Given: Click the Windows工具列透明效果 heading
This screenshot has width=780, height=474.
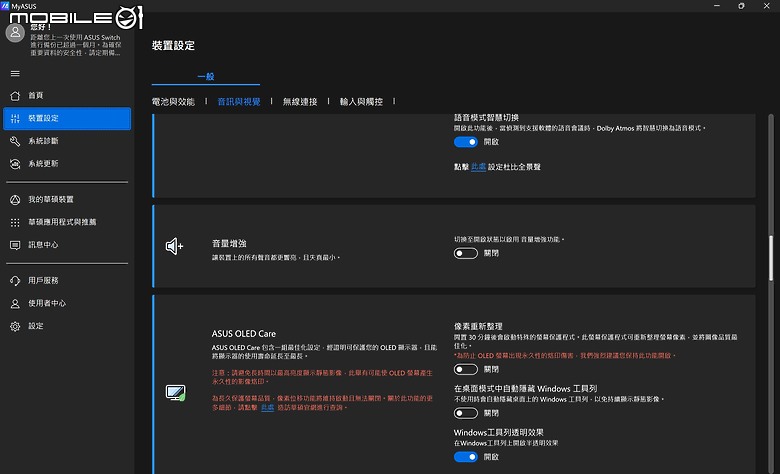Looking at the screenshot, I should (x=498, y=433).
